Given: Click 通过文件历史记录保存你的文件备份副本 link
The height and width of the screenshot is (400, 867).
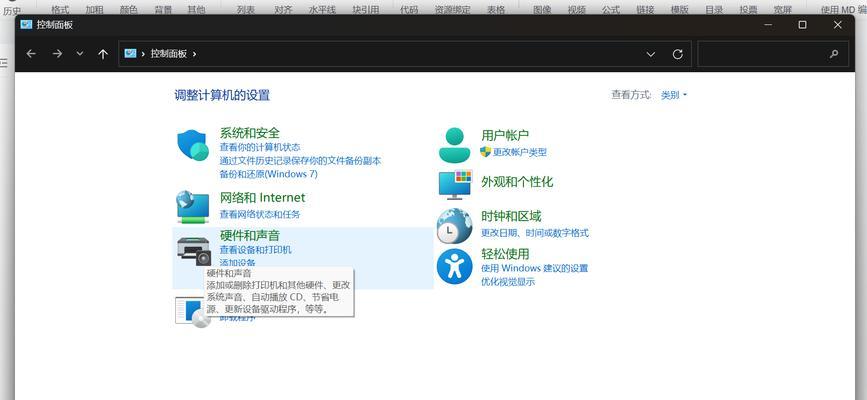Looking at the screenshot, I should pyautogui.click(x=300, y=160).
